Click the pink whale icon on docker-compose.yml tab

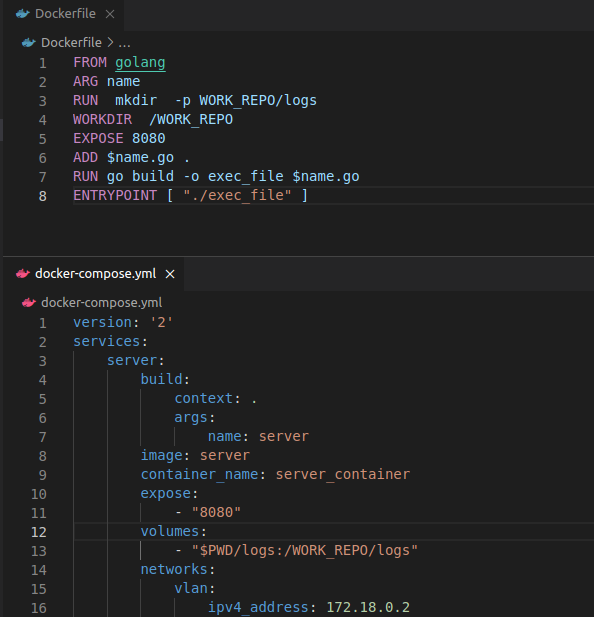[x=22, y=274]
